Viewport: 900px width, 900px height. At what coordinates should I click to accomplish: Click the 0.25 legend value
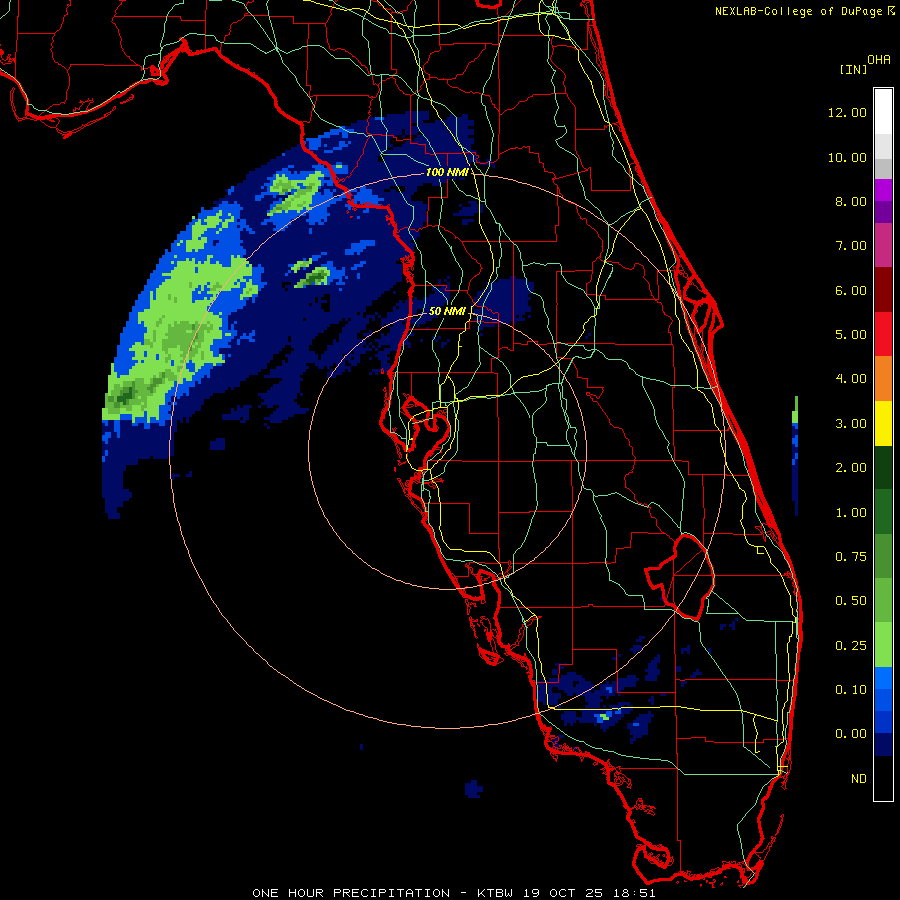tap(851, 646)
